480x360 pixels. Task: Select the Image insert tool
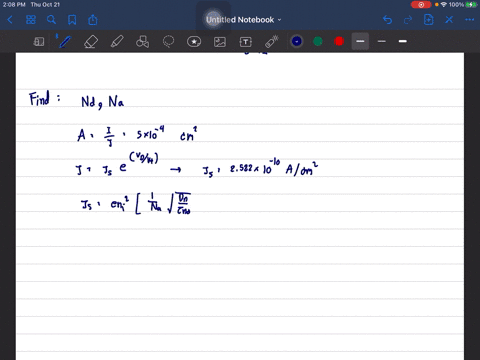(x=220, y=42)
